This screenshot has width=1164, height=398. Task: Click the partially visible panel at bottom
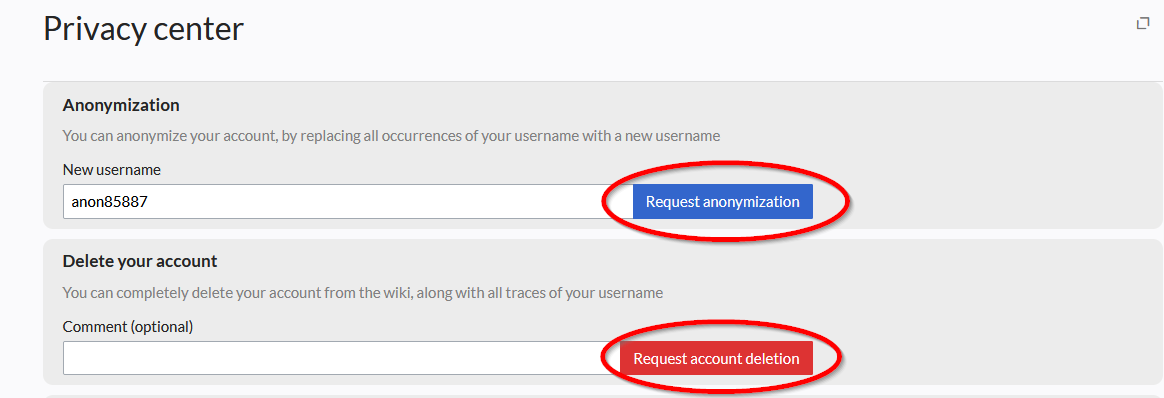coord(603,397)
